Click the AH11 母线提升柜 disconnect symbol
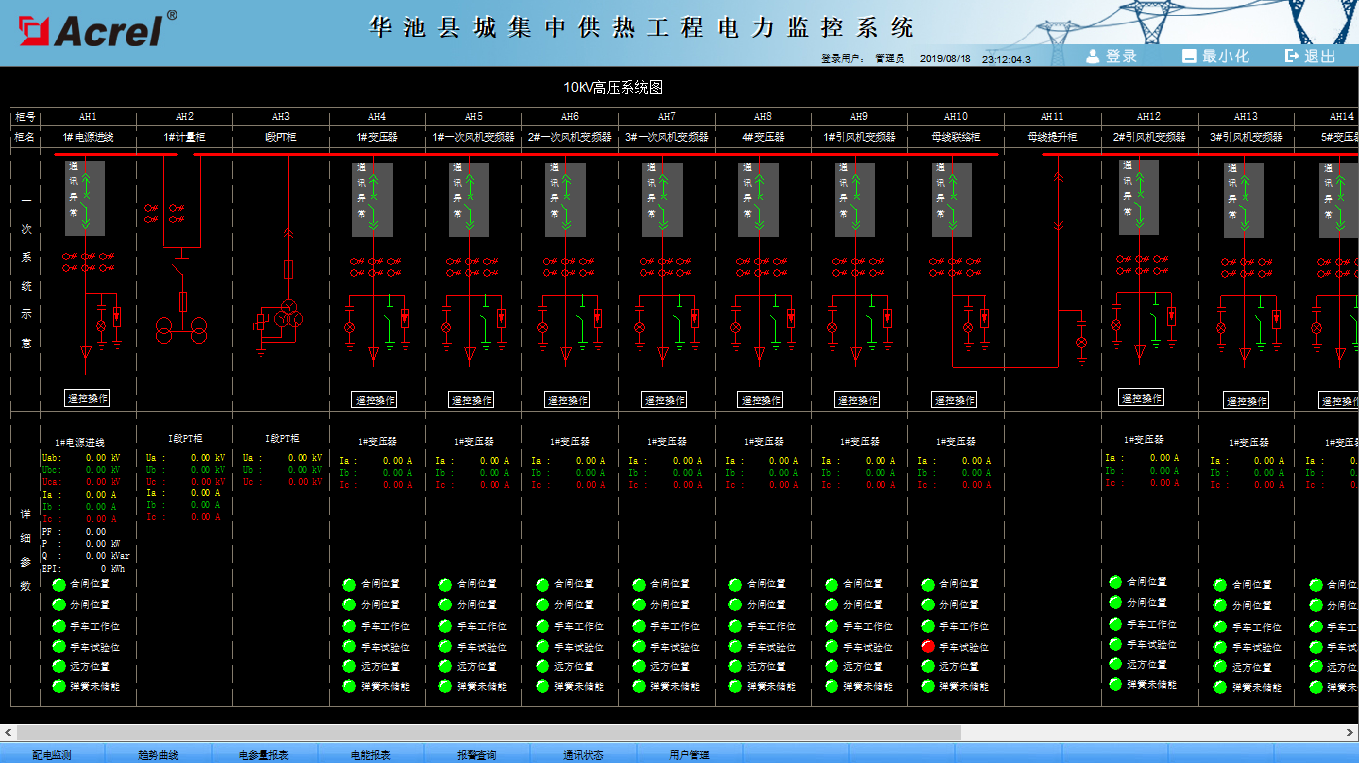 [x=1057, y=202]
